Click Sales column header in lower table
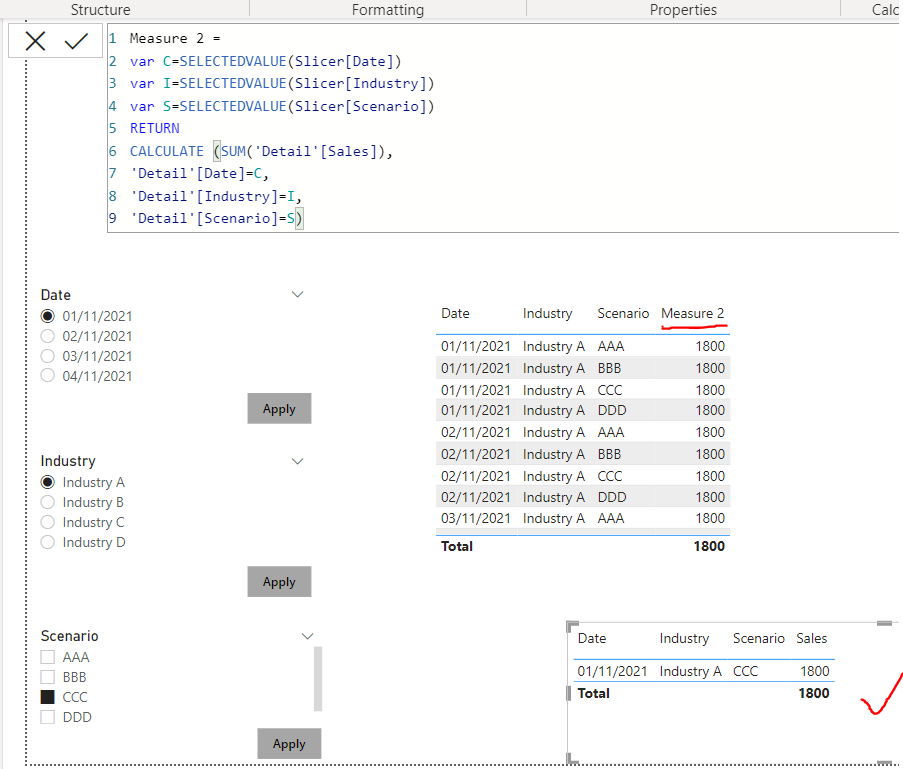903x769 pixels. (x=811, y=638)
